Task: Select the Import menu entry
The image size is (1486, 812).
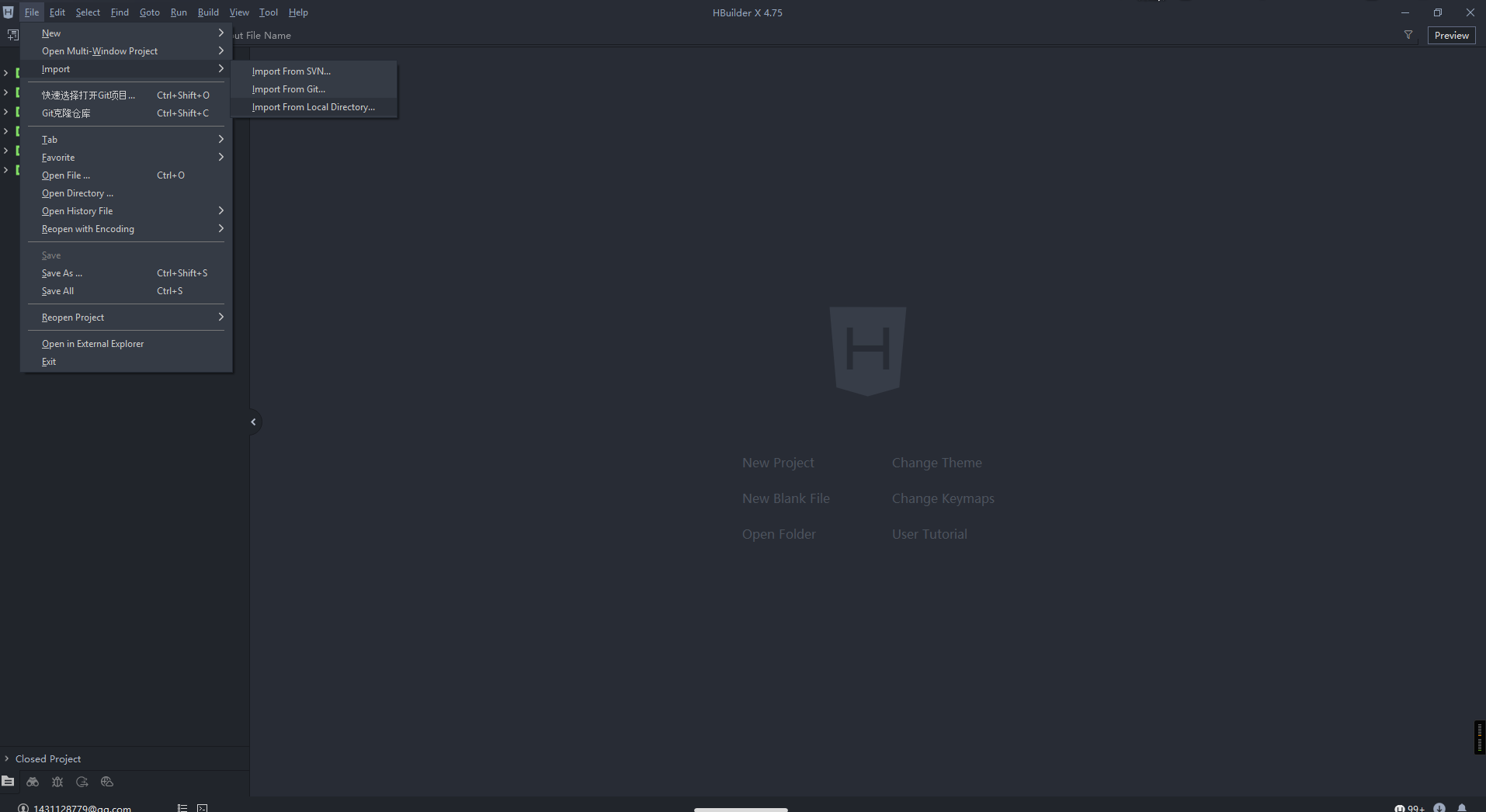Action: click(126, 68)
